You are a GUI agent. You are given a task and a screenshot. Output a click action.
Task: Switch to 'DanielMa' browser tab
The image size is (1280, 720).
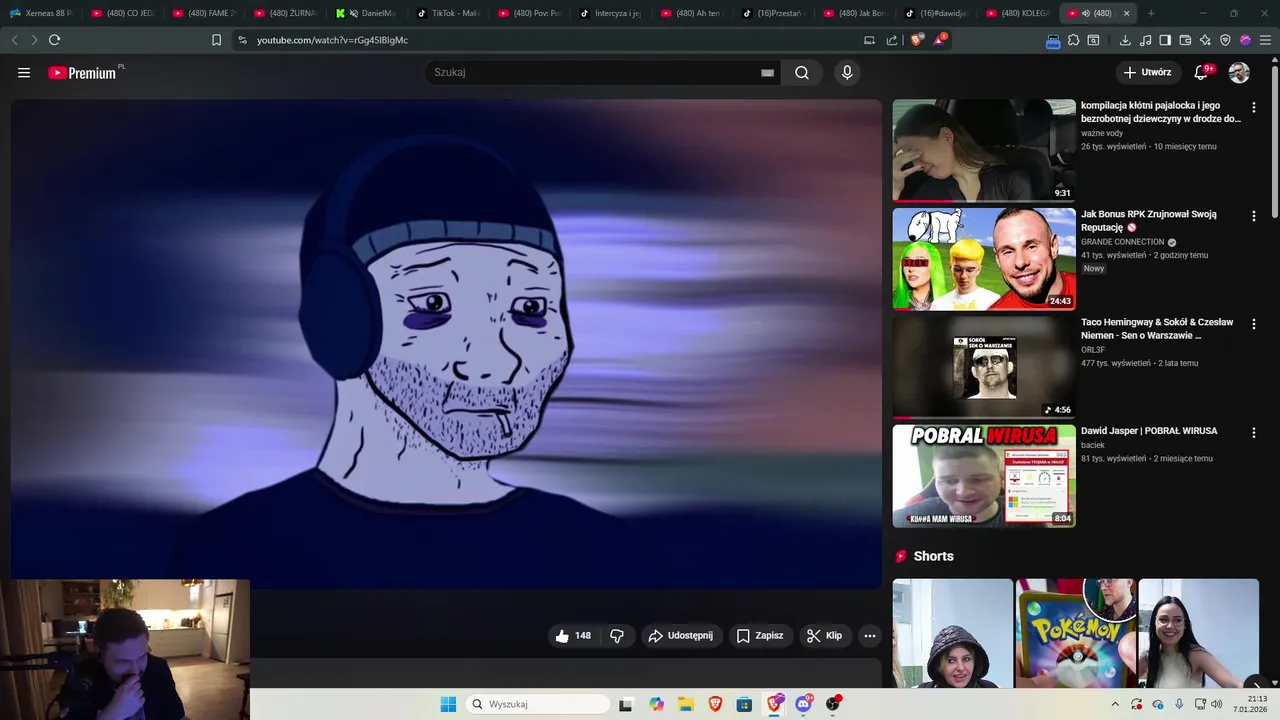369,13
